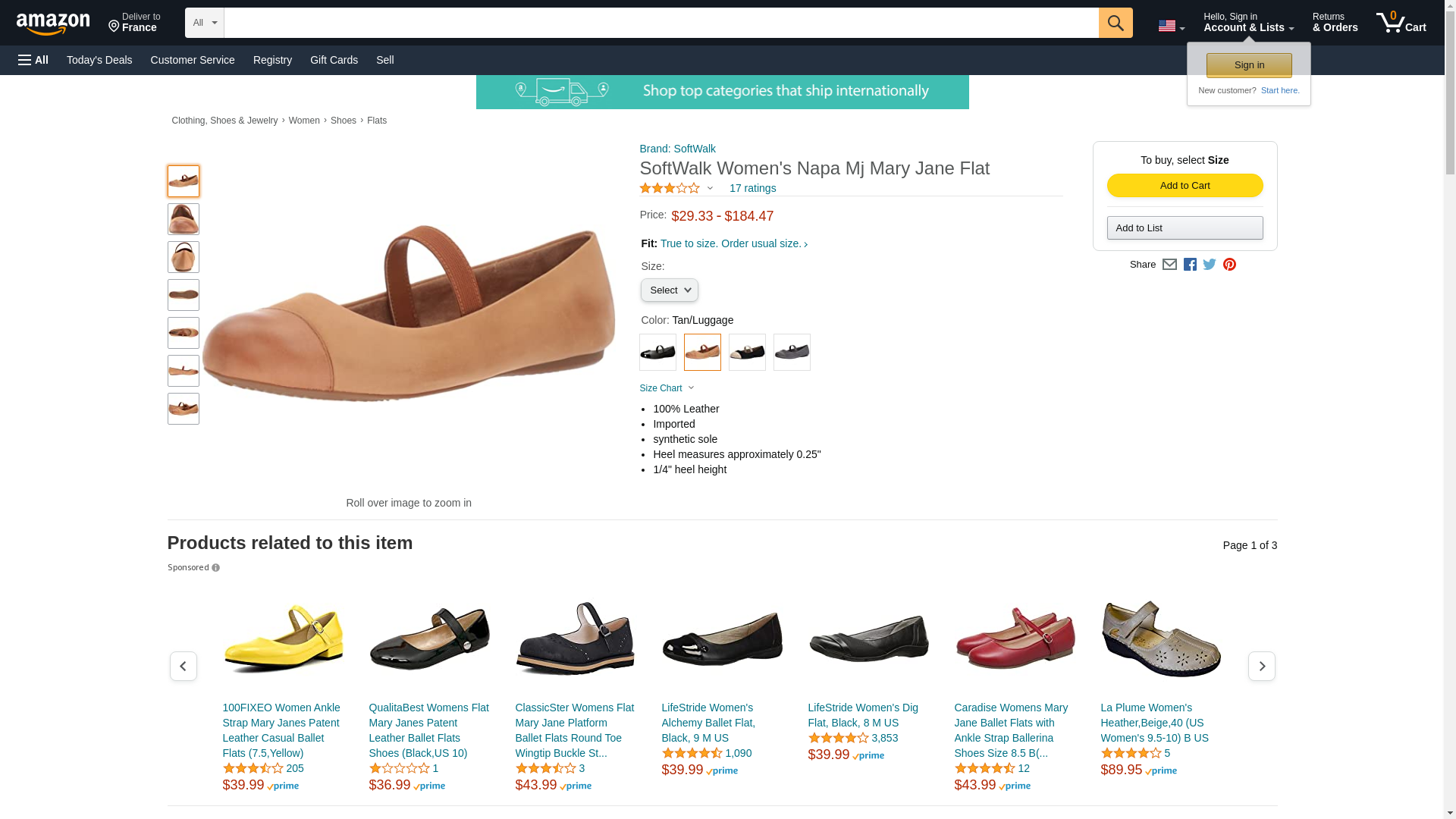Click the Amazon logo

tap(53, 24)
